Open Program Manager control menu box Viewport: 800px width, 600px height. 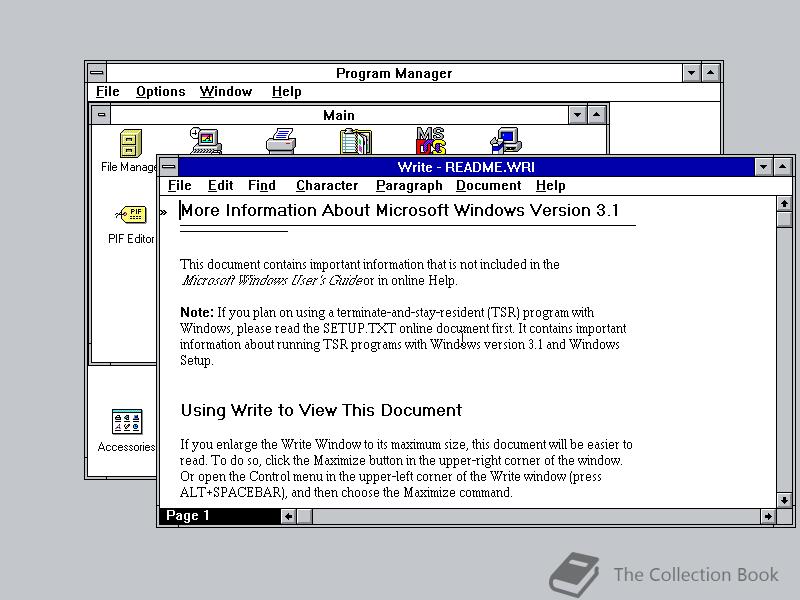point(96,73)
